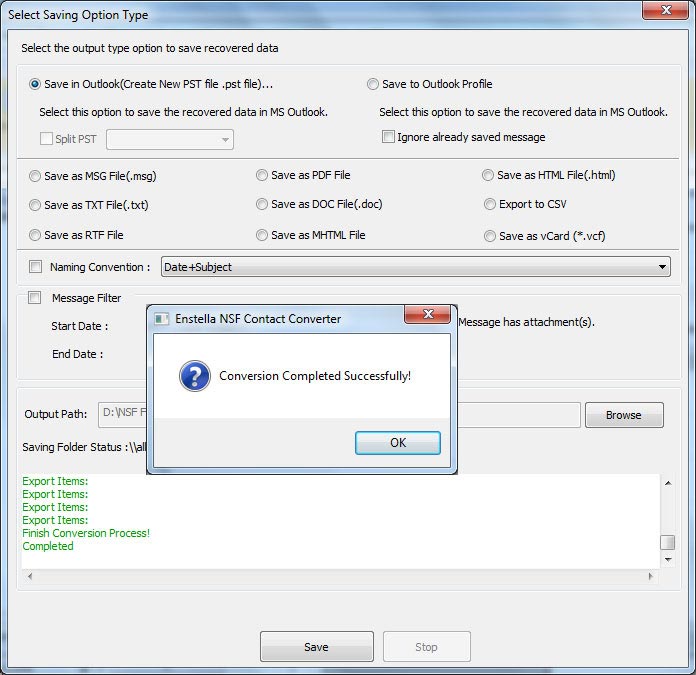Click the blue question mark dialog icon
The height and width of the screenshot is (675, 696).
click(x=193, y=376)
